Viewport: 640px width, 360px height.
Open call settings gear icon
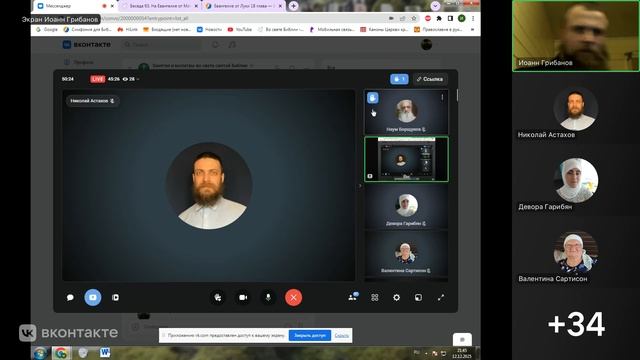pos(396,298)
